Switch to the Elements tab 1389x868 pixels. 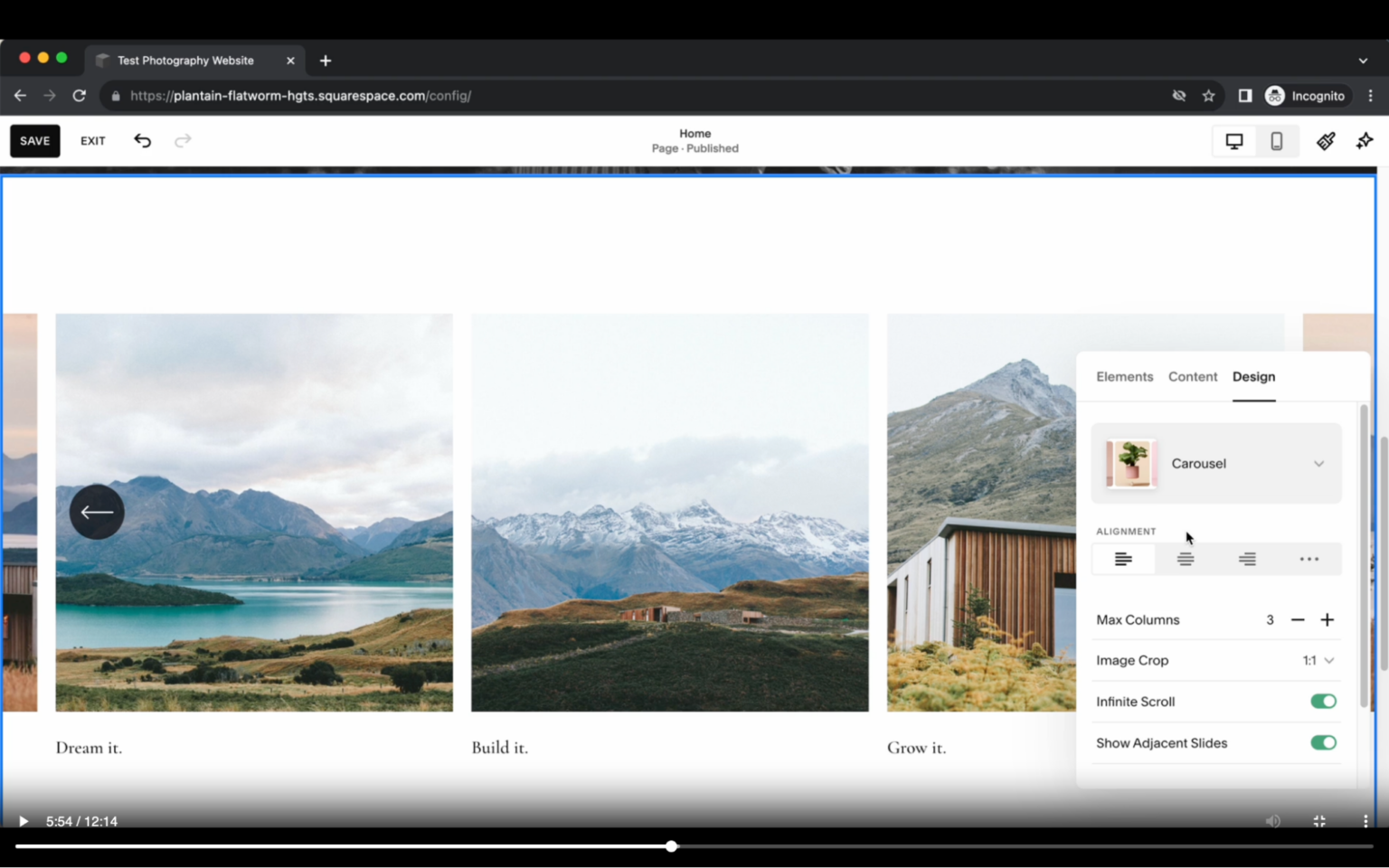1124,377
